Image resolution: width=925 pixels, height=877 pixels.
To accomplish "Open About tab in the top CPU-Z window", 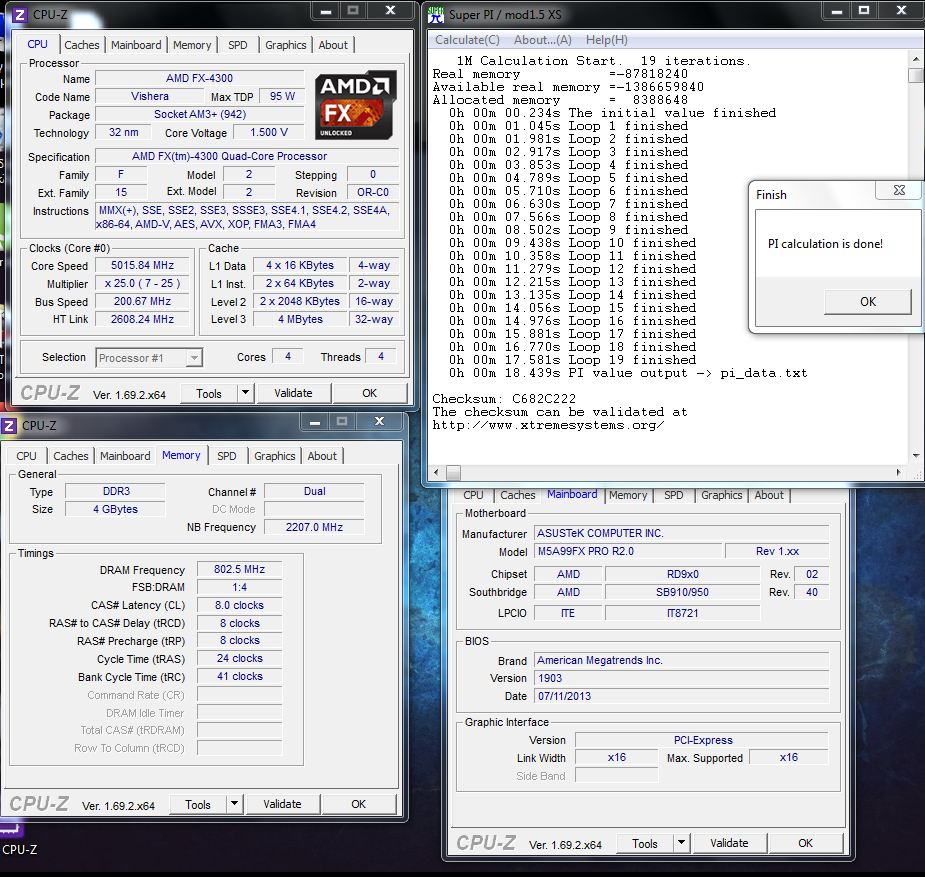I will (x=333, y=45).
